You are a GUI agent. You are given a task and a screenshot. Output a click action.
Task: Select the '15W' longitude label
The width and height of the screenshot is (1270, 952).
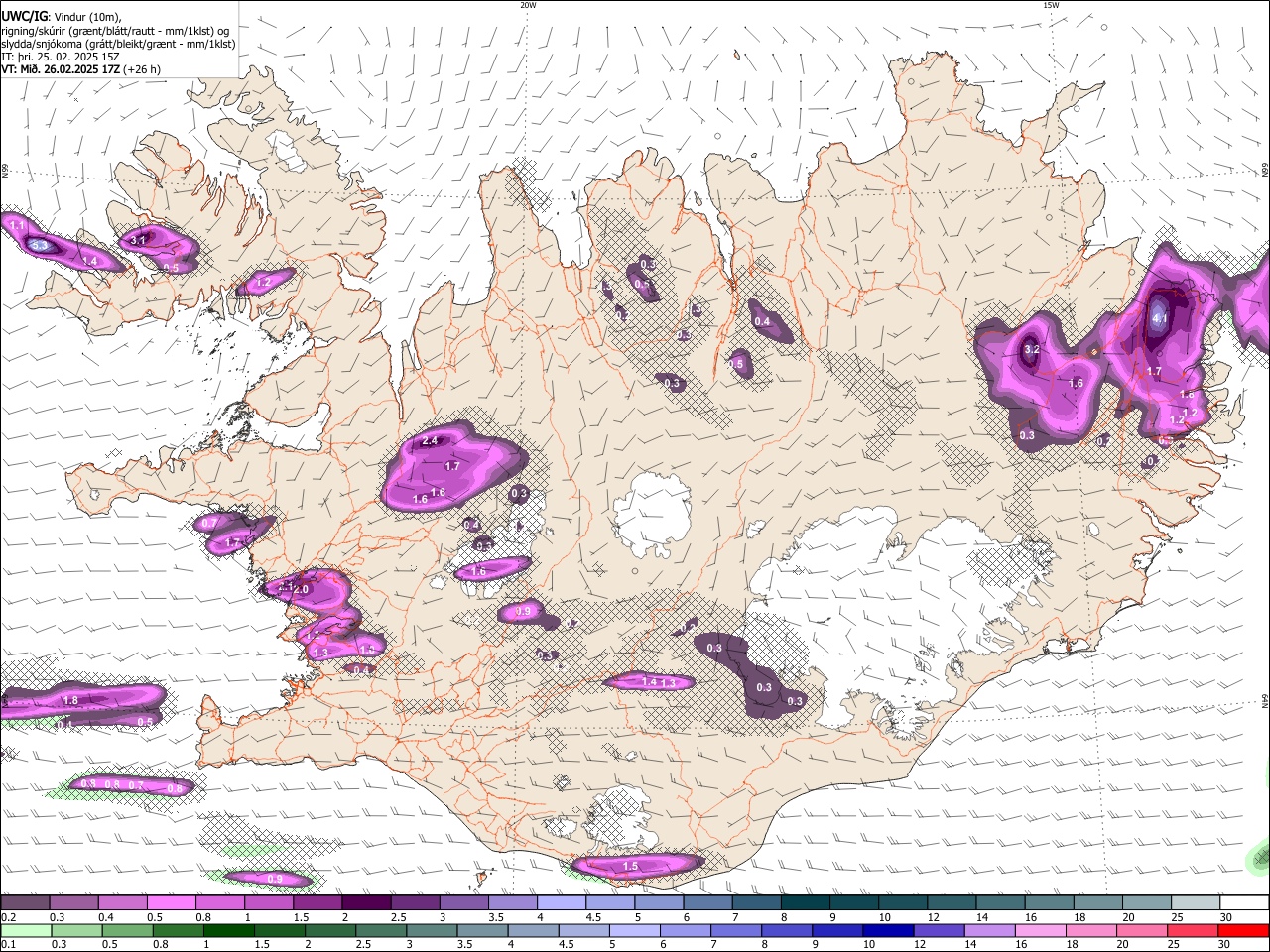coord(1051,5)
